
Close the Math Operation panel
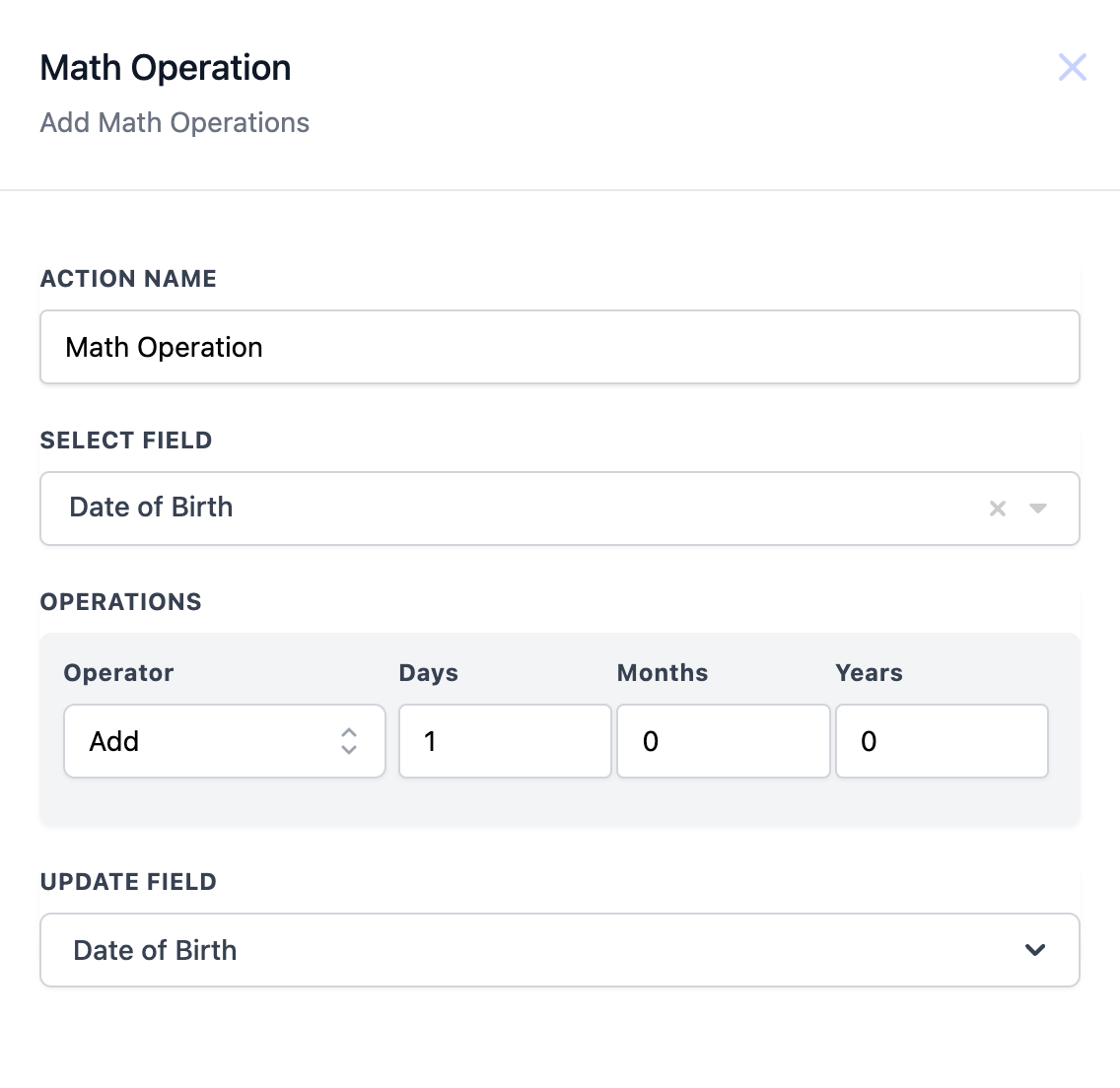coord(1072,67)
